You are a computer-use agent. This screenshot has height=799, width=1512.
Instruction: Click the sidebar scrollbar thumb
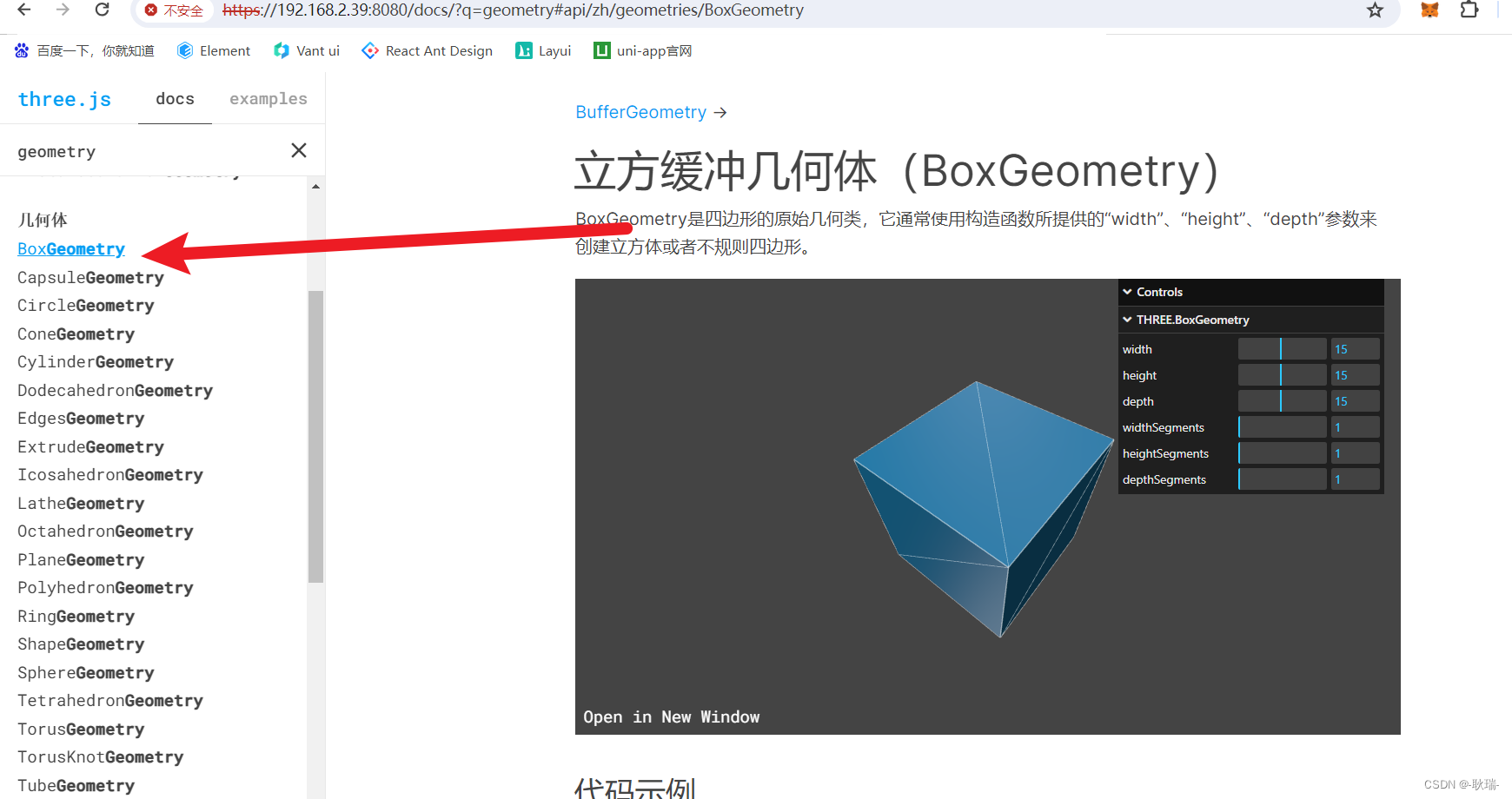(315, 436)
